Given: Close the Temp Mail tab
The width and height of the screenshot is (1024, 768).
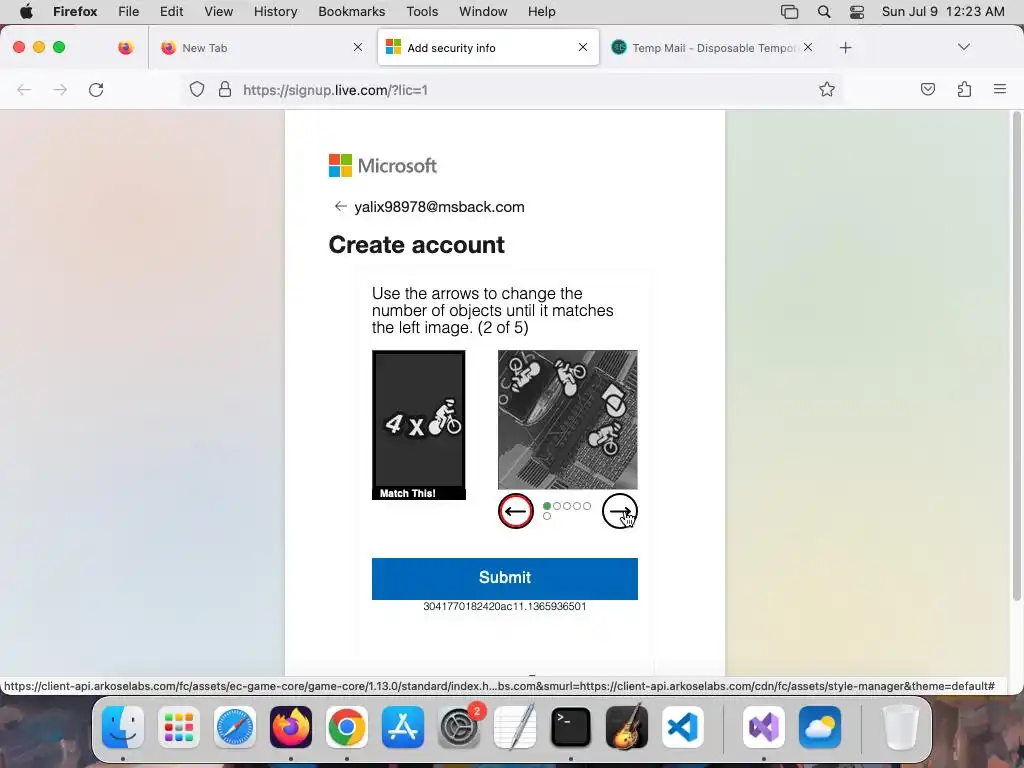Looking at the screenshot, I should point(808,47).
